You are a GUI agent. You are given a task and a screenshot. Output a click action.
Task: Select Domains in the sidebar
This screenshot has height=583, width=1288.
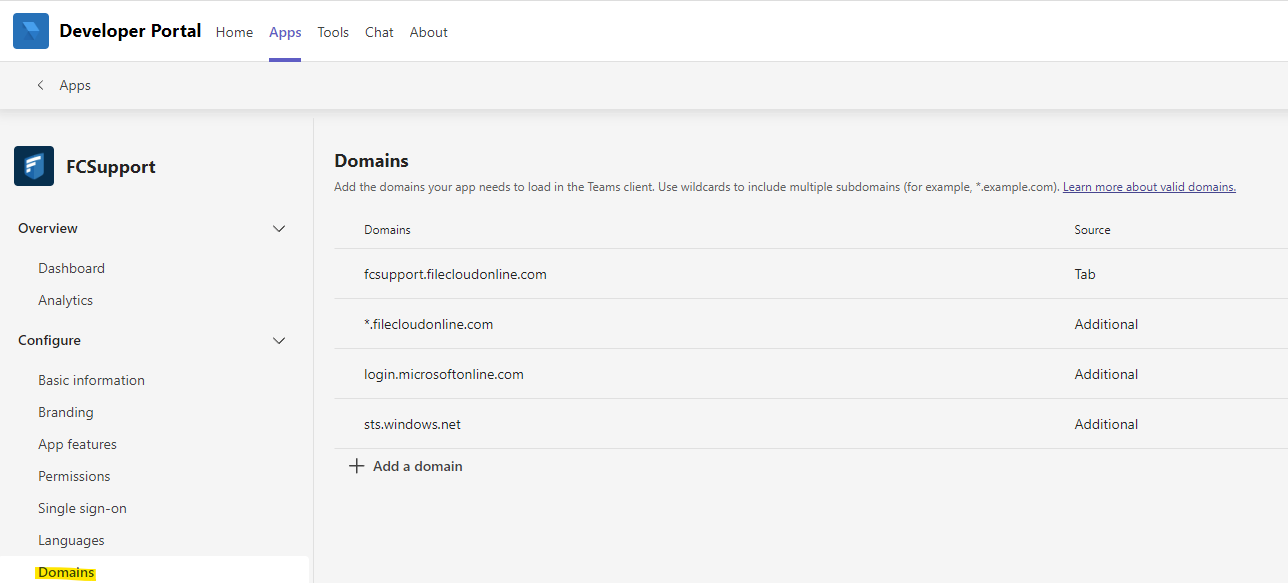point(66,573)
